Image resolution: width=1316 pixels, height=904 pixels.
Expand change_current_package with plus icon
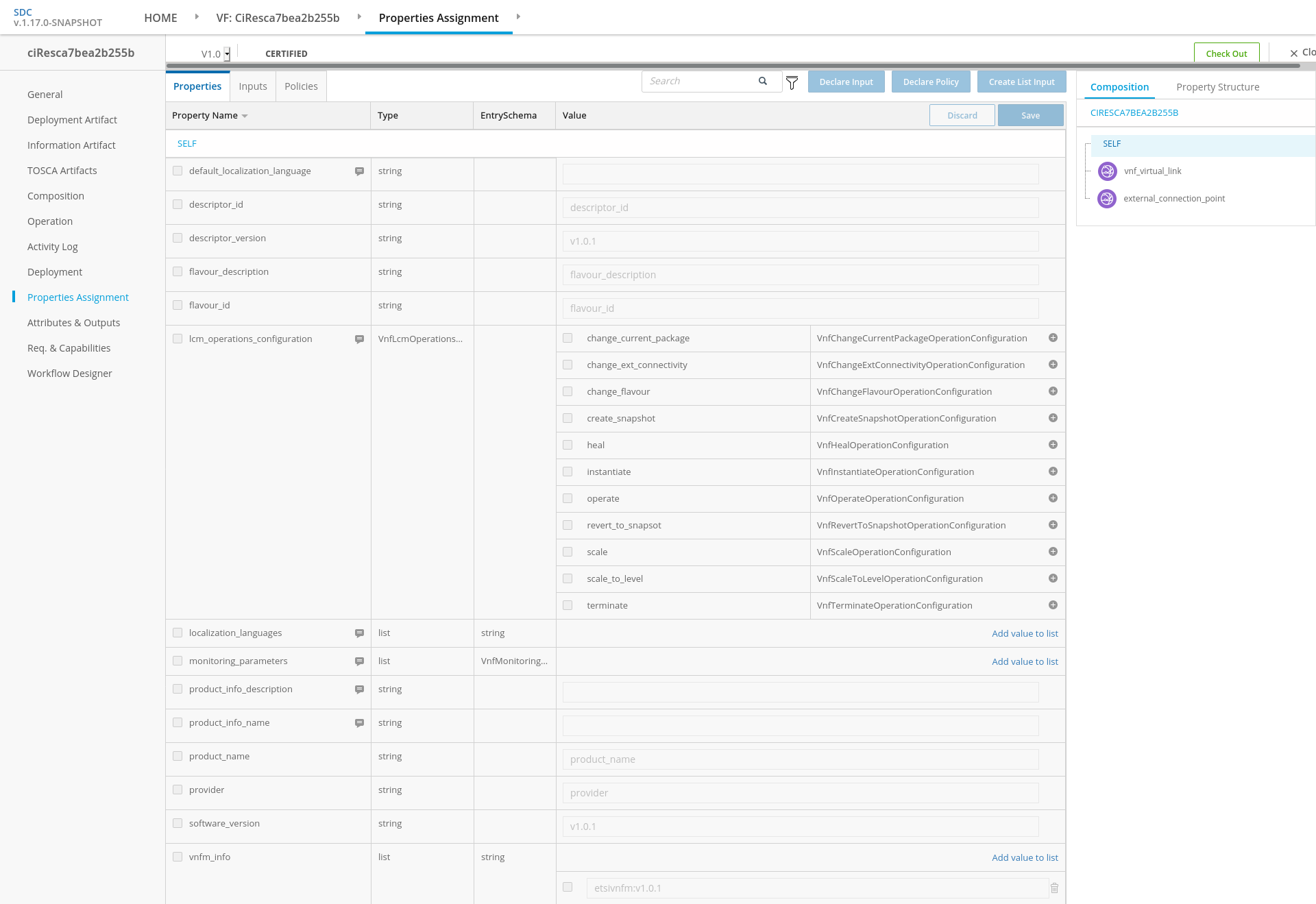[1053, 338]
